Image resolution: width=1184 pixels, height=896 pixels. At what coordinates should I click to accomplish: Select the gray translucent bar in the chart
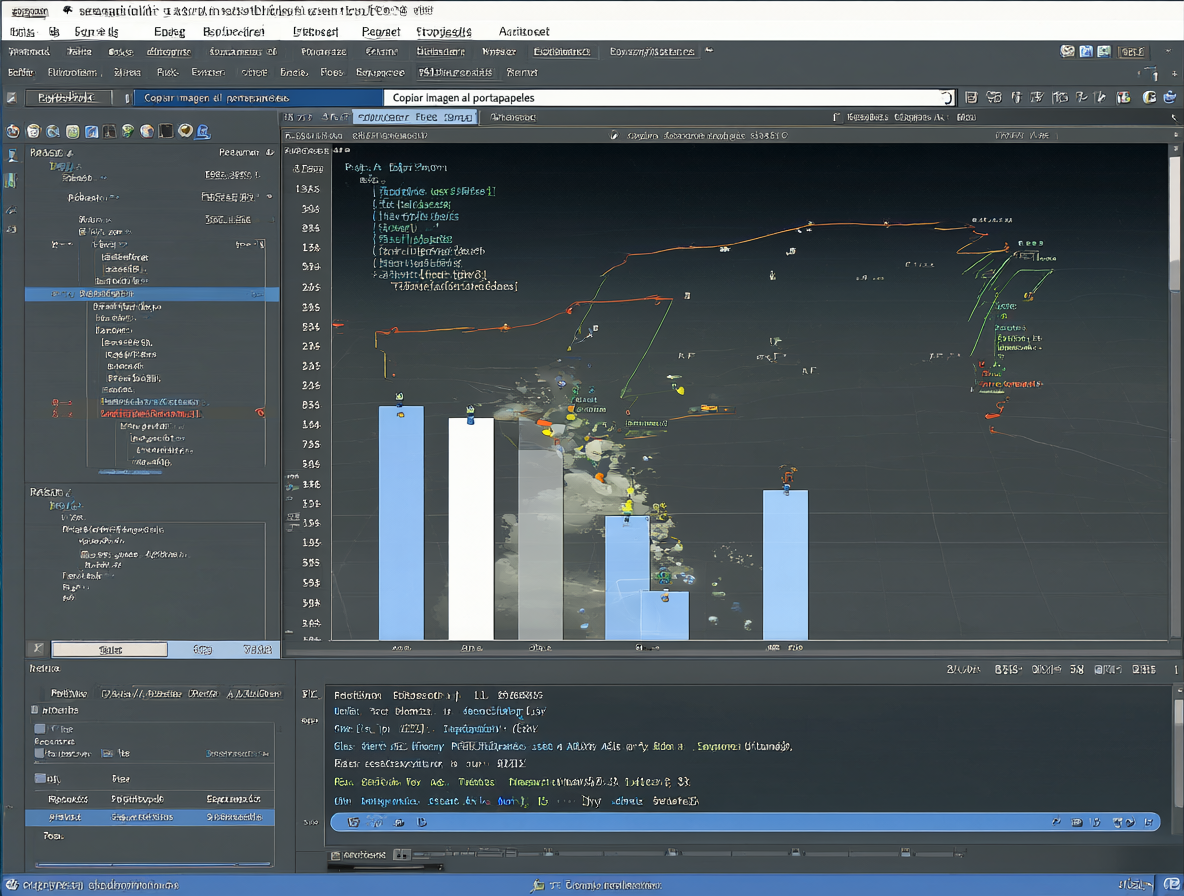coord(541,531)
